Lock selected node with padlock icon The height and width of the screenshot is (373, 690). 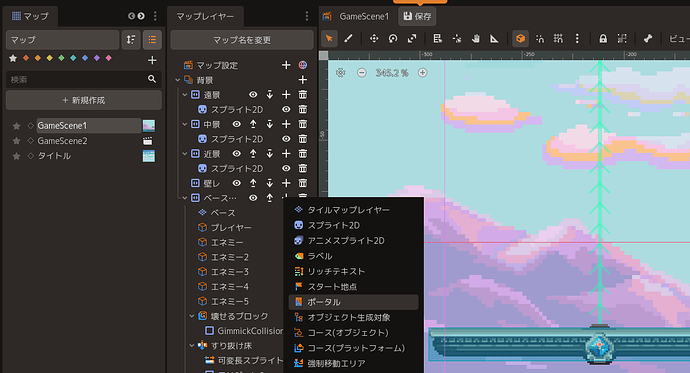[603, 39]
